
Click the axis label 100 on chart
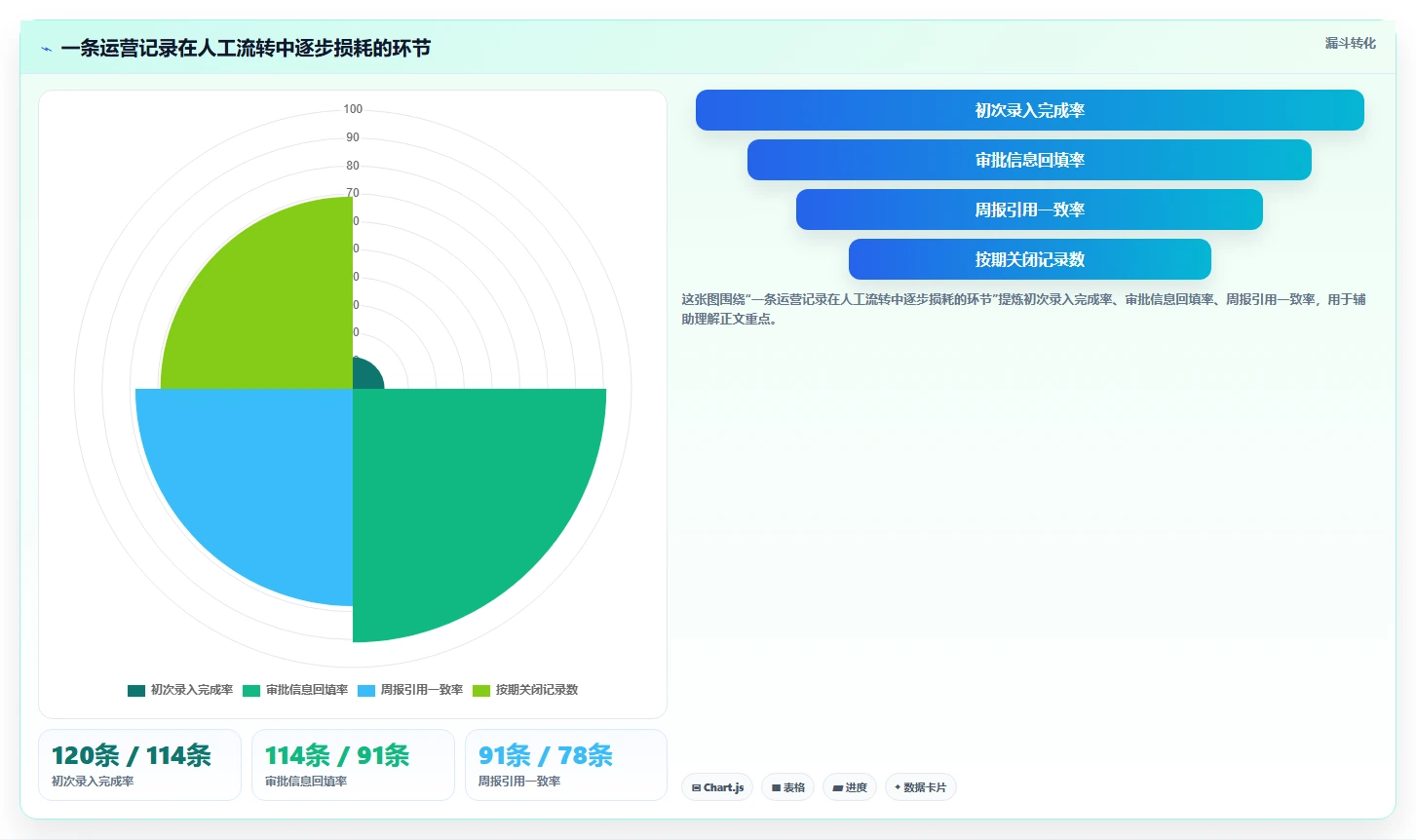[353, 109]
